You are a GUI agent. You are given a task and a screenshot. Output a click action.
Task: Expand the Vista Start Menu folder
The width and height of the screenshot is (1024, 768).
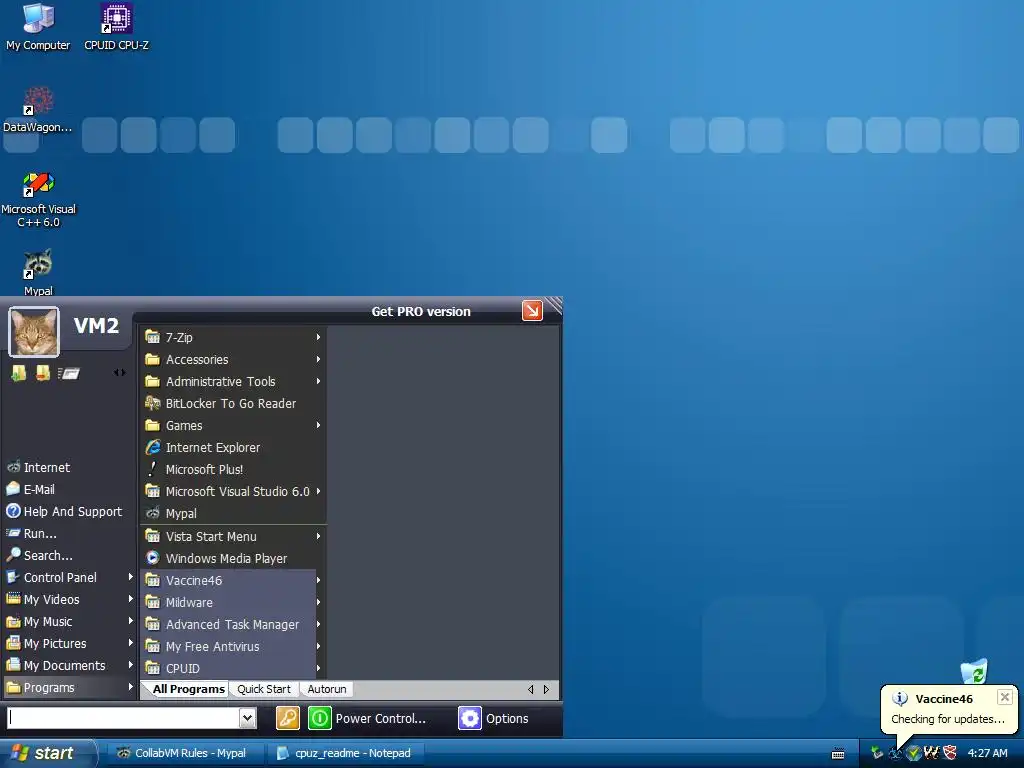click(x=234, y=536)
